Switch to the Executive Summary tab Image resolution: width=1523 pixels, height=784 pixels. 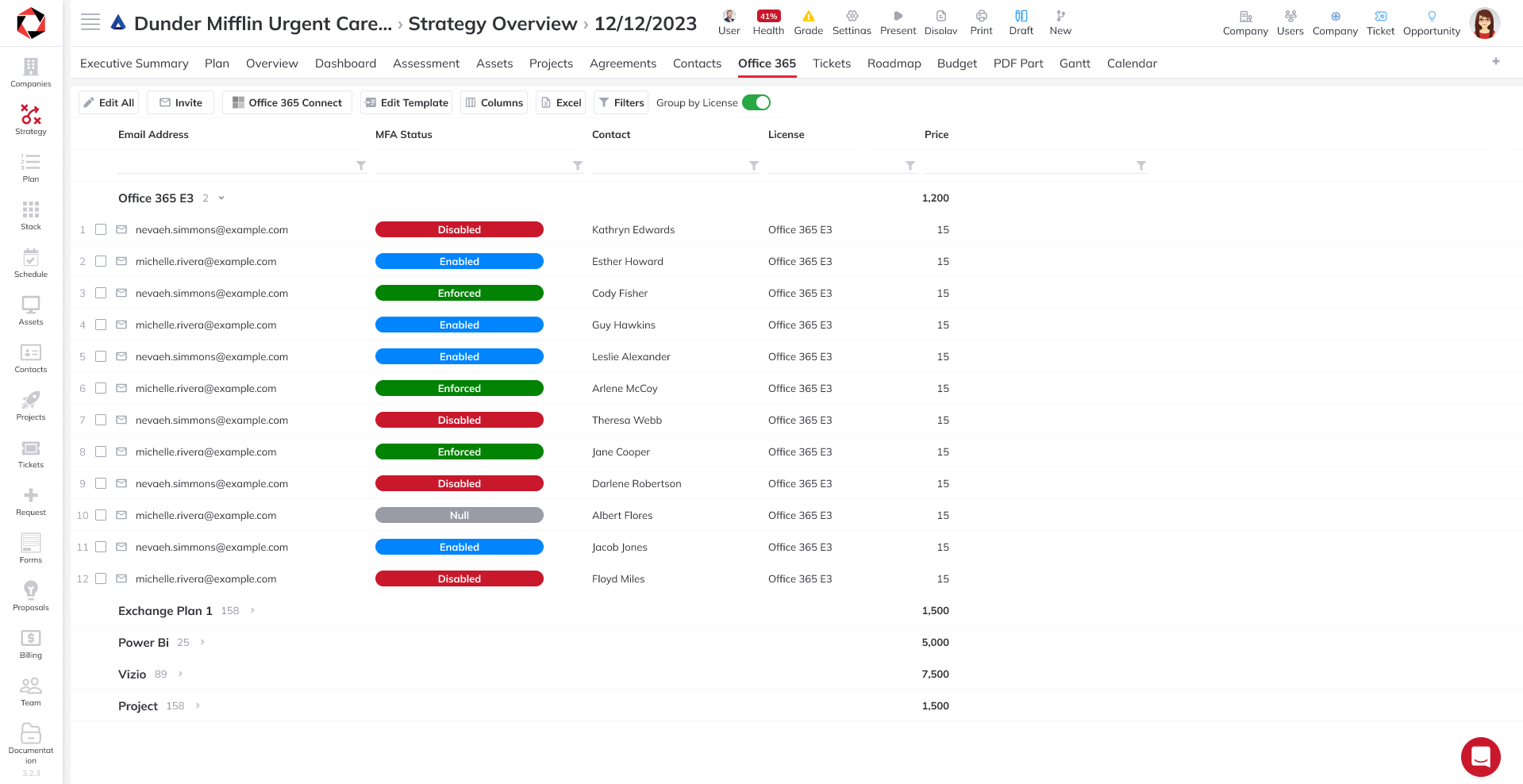pos(134,63)
